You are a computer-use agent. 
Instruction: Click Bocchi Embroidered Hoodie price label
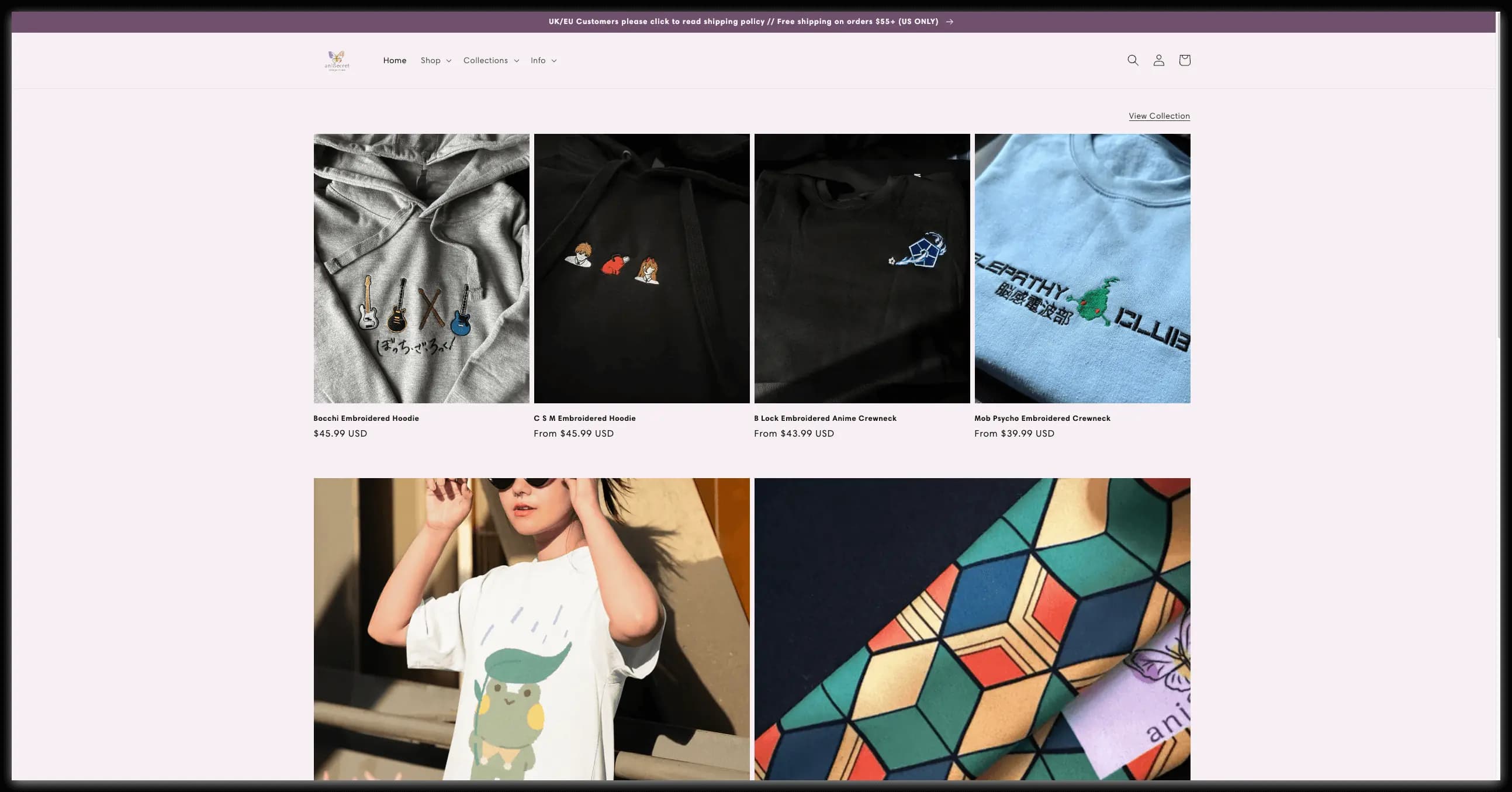[340, 433]
